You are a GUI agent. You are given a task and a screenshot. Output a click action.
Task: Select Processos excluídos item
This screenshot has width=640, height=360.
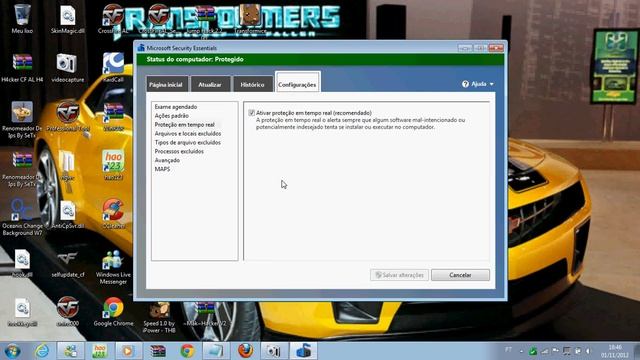(x=179, y=151)
